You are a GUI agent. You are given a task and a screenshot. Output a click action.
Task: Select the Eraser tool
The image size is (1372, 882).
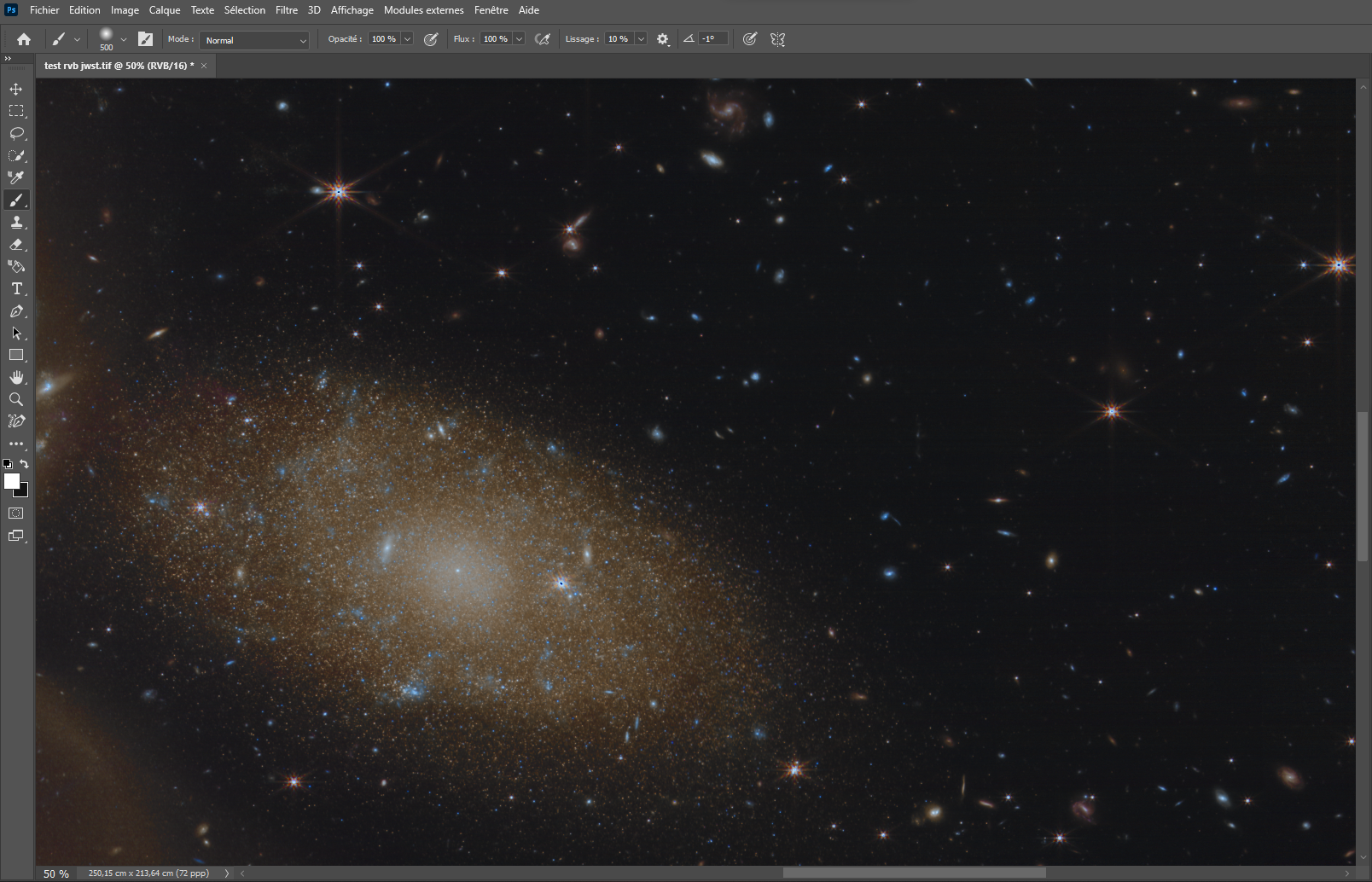point(16,244)
